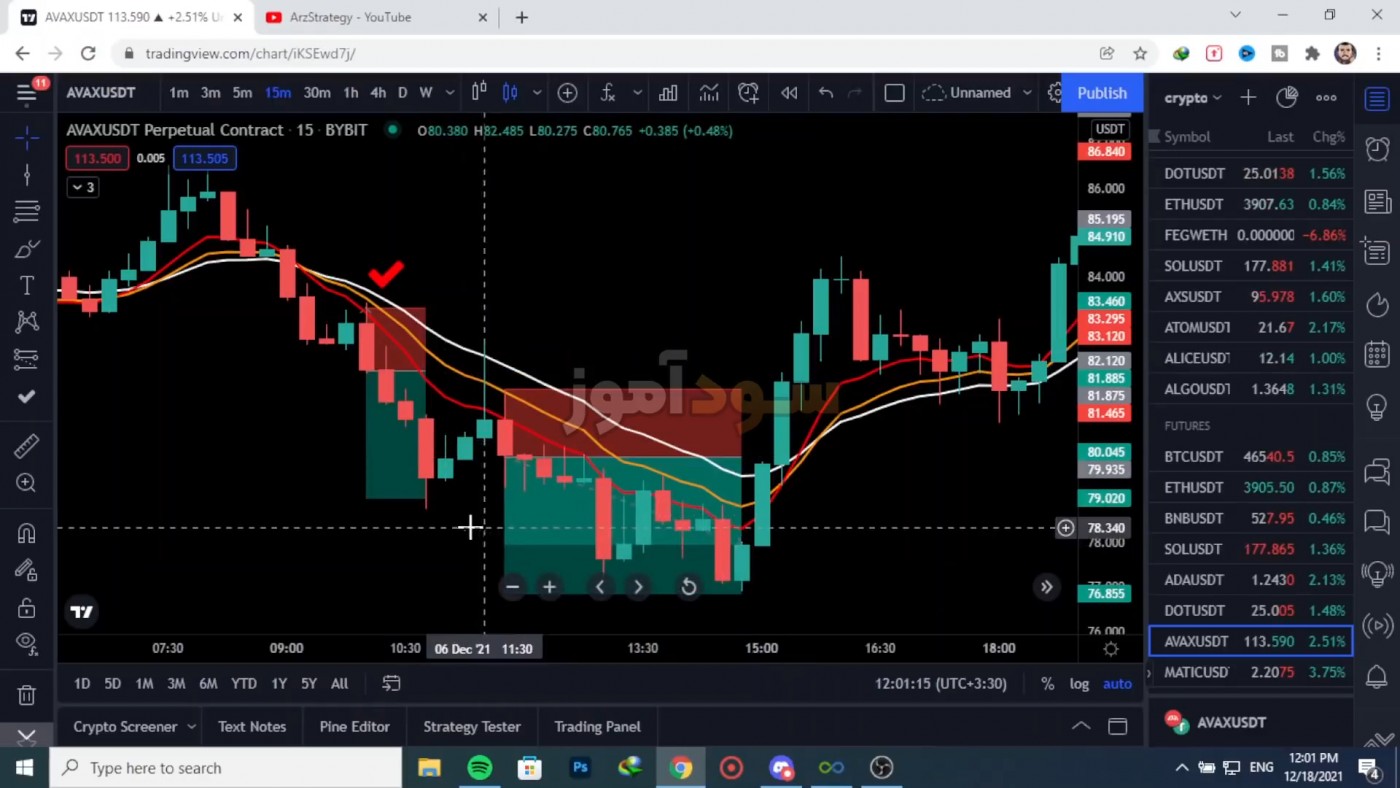This screenshot has width=1400, height=788.
Task: Add a symbol to the watchlist
Action: click(1248, 97)
